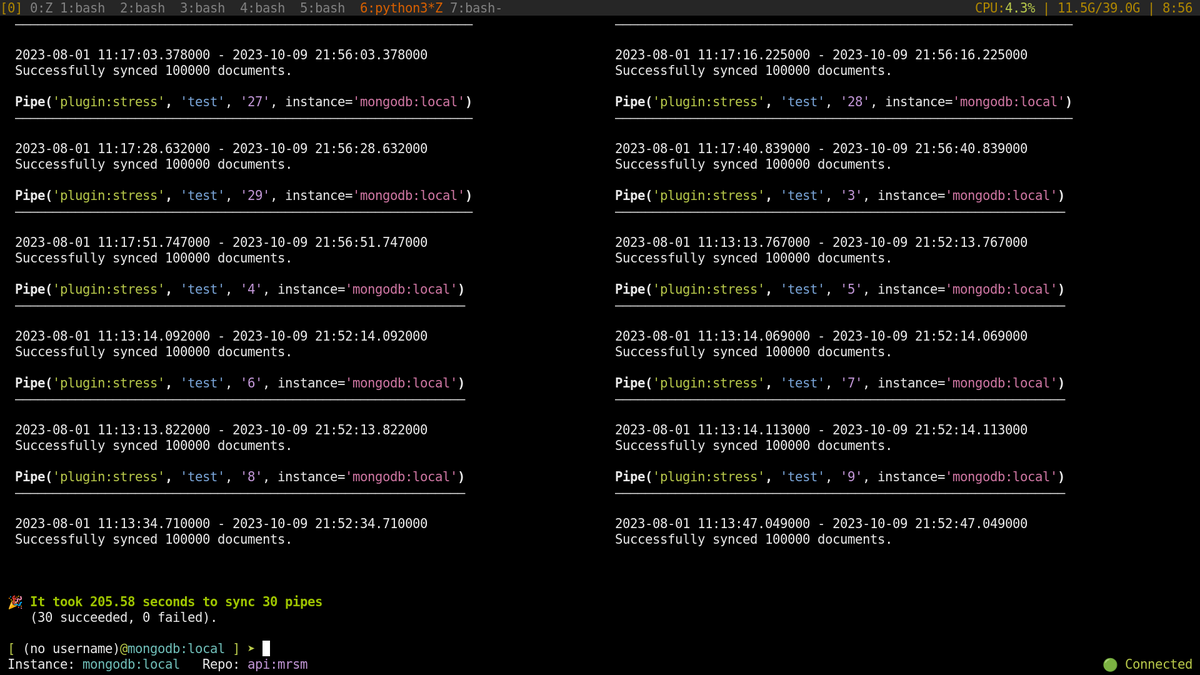Click 'mongodb:local' value after Instance: label
This screenshot has width=1200, height=675.
[131, 664]
